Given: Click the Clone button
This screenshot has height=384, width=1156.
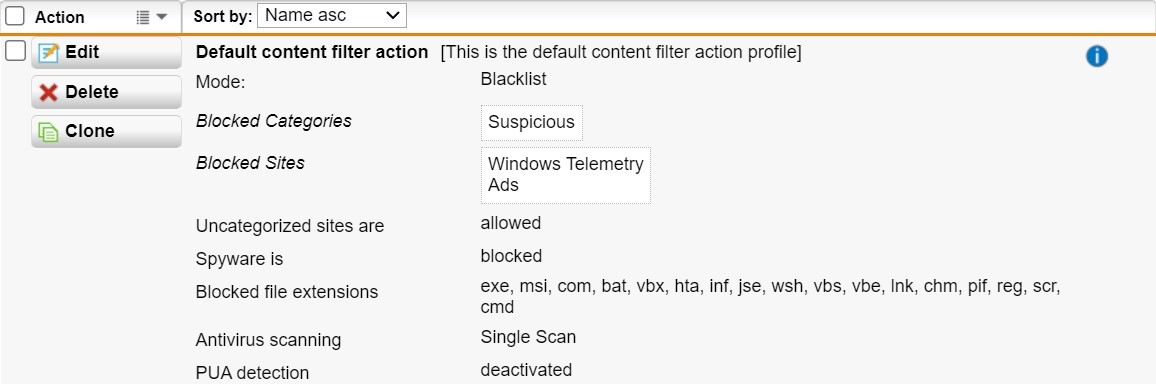Looking at the screenshot, I should coord(106,131).
